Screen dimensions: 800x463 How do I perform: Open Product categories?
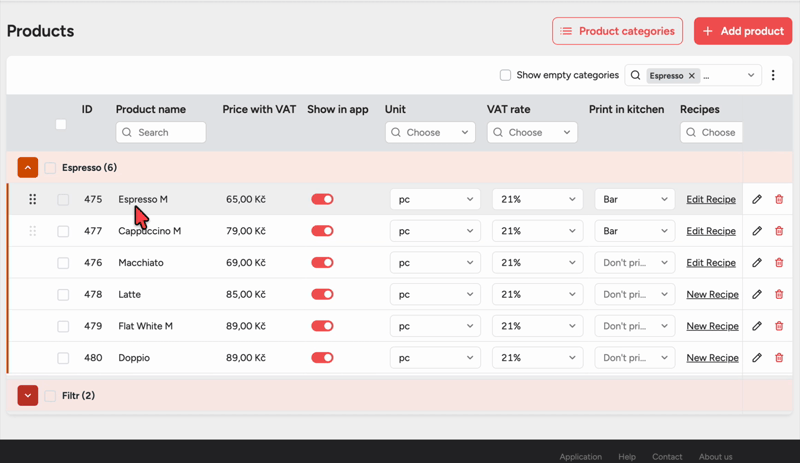point(617,31)
